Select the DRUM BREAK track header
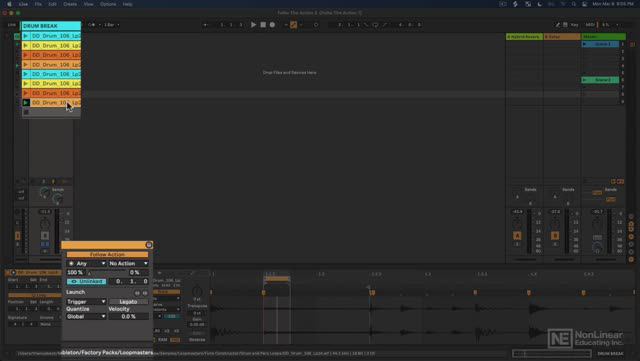Viewport: 640px width, 361px height. coord(51,26)
